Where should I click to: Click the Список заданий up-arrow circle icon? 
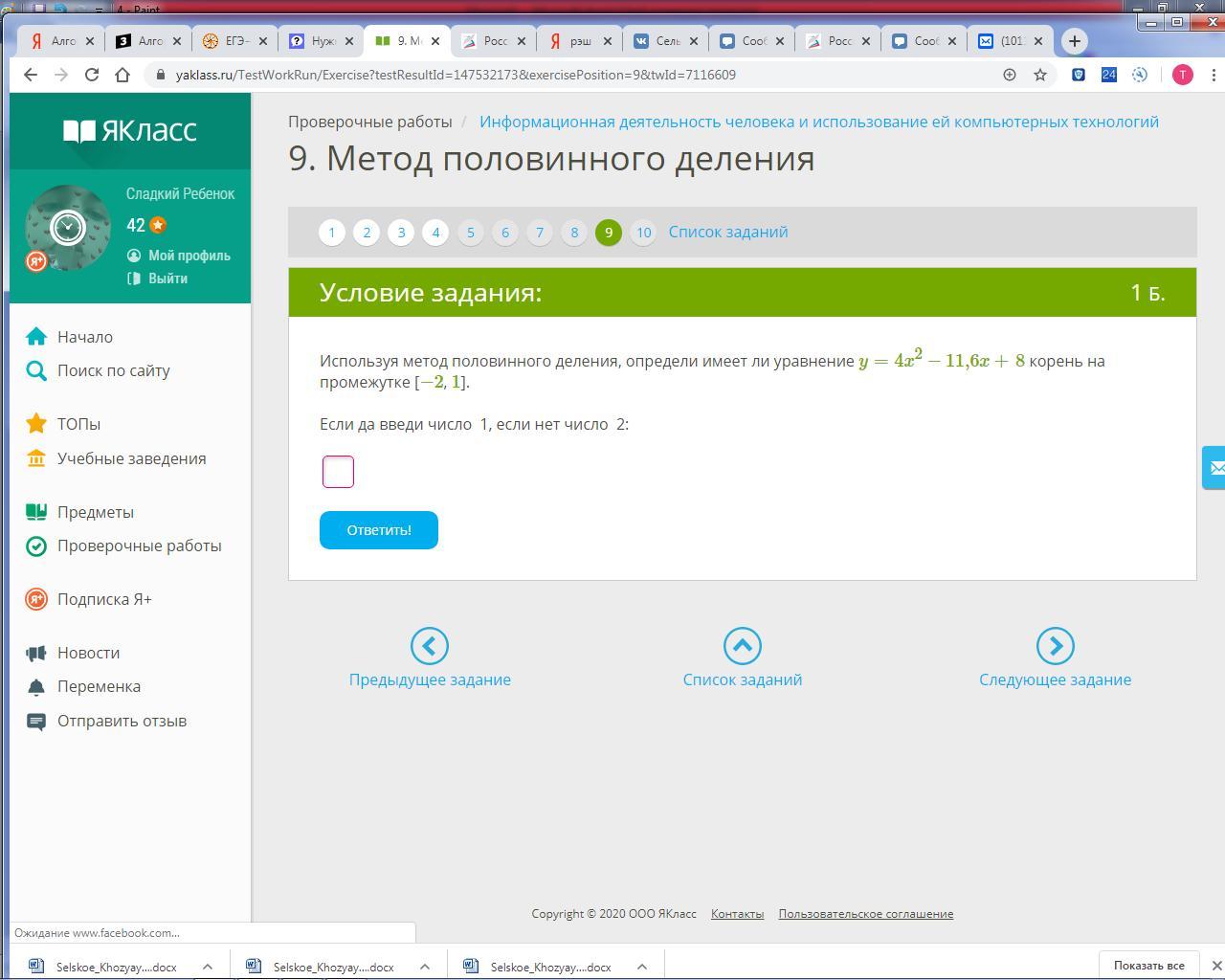pos(743,646)
